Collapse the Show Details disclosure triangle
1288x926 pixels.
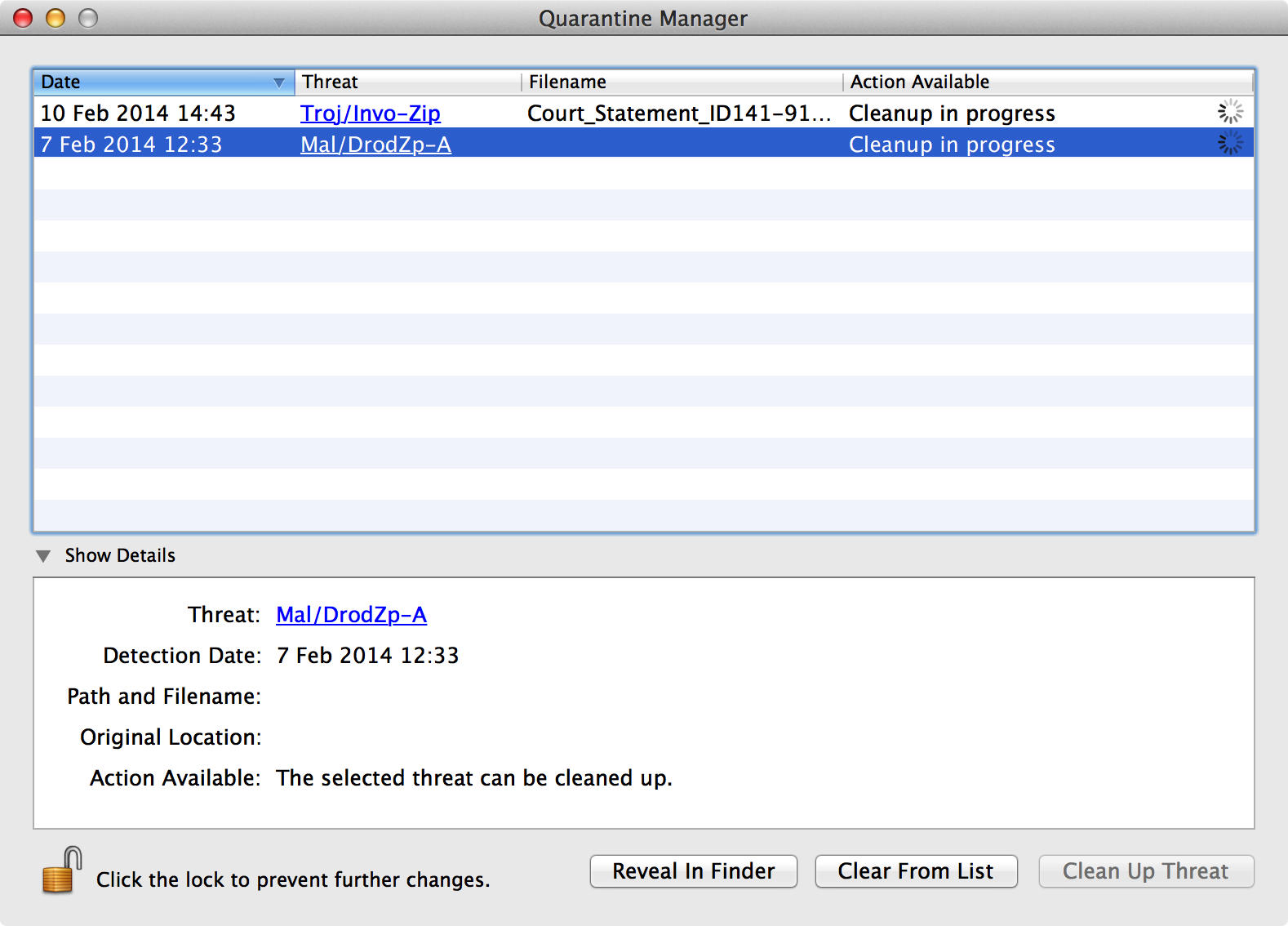click(43, 556)
